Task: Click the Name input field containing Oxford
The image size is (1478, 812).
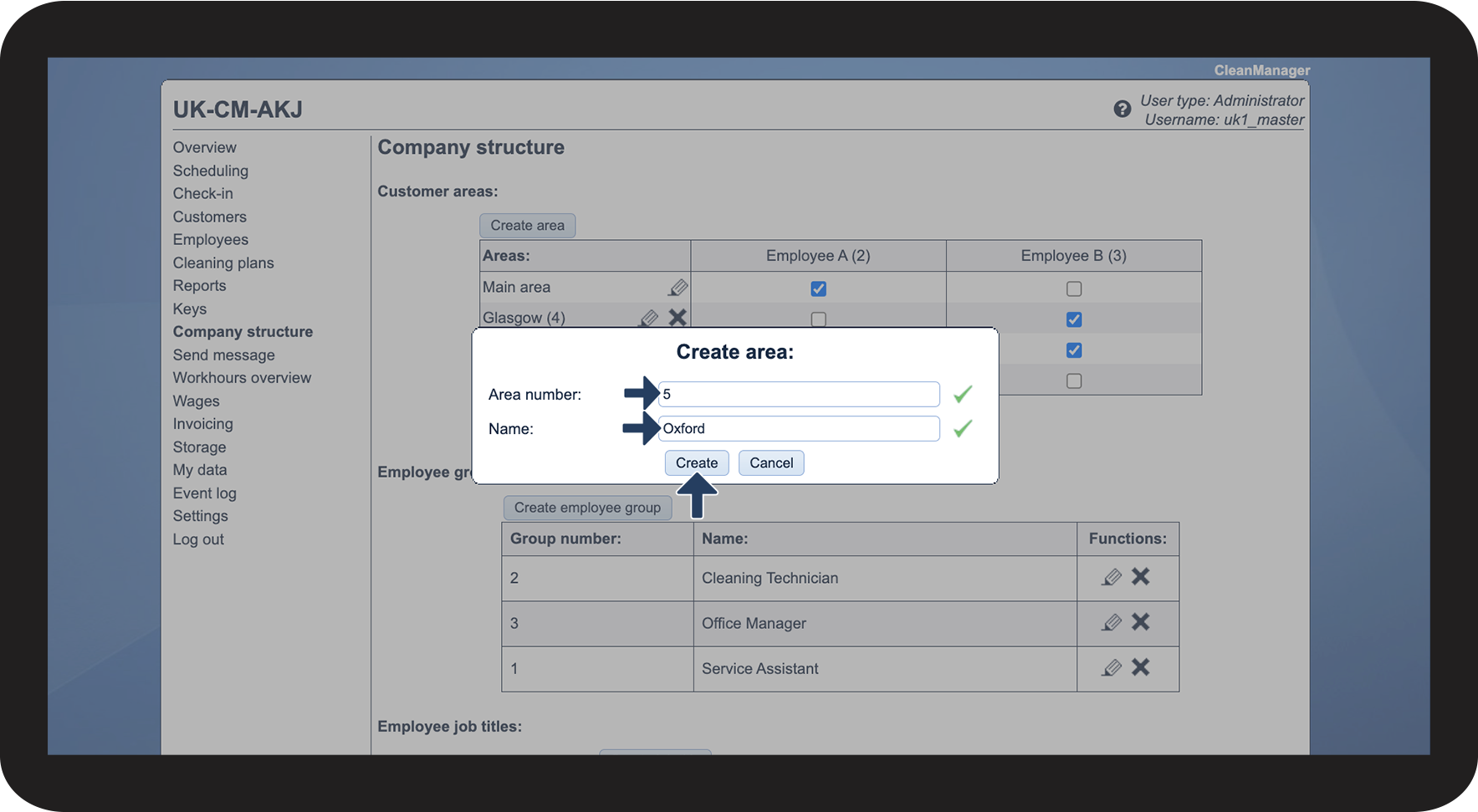Action: click(799, 428)
